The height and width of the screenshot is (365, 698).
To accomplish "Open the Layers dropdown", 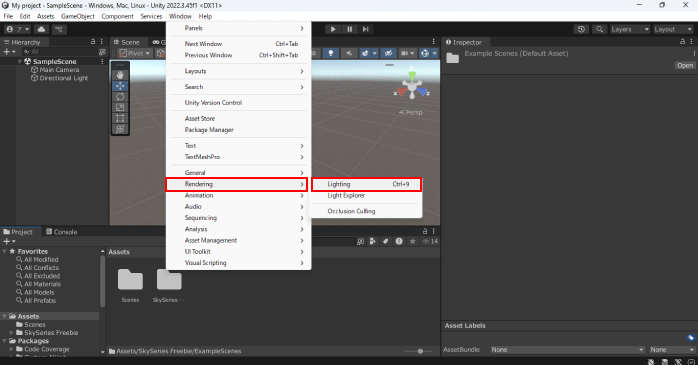I will coord(630,29).
